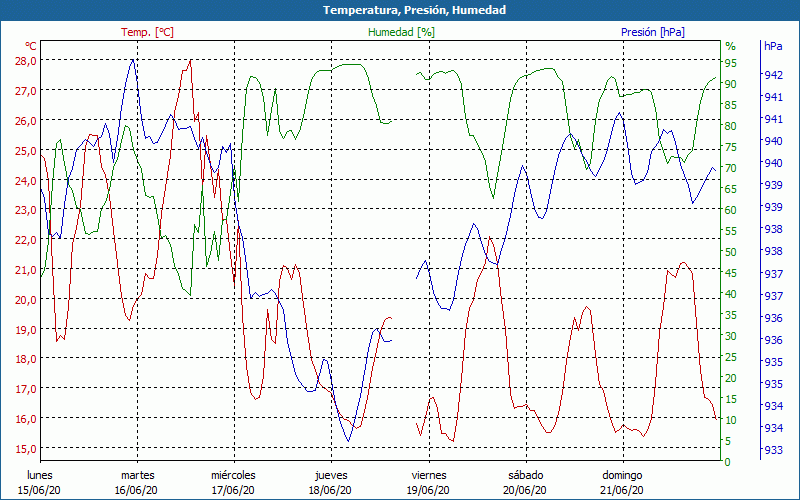Click the '%' unit label on humidity axis
The height and width of the screenshot is (500, 800).
(x=731, y=46)
